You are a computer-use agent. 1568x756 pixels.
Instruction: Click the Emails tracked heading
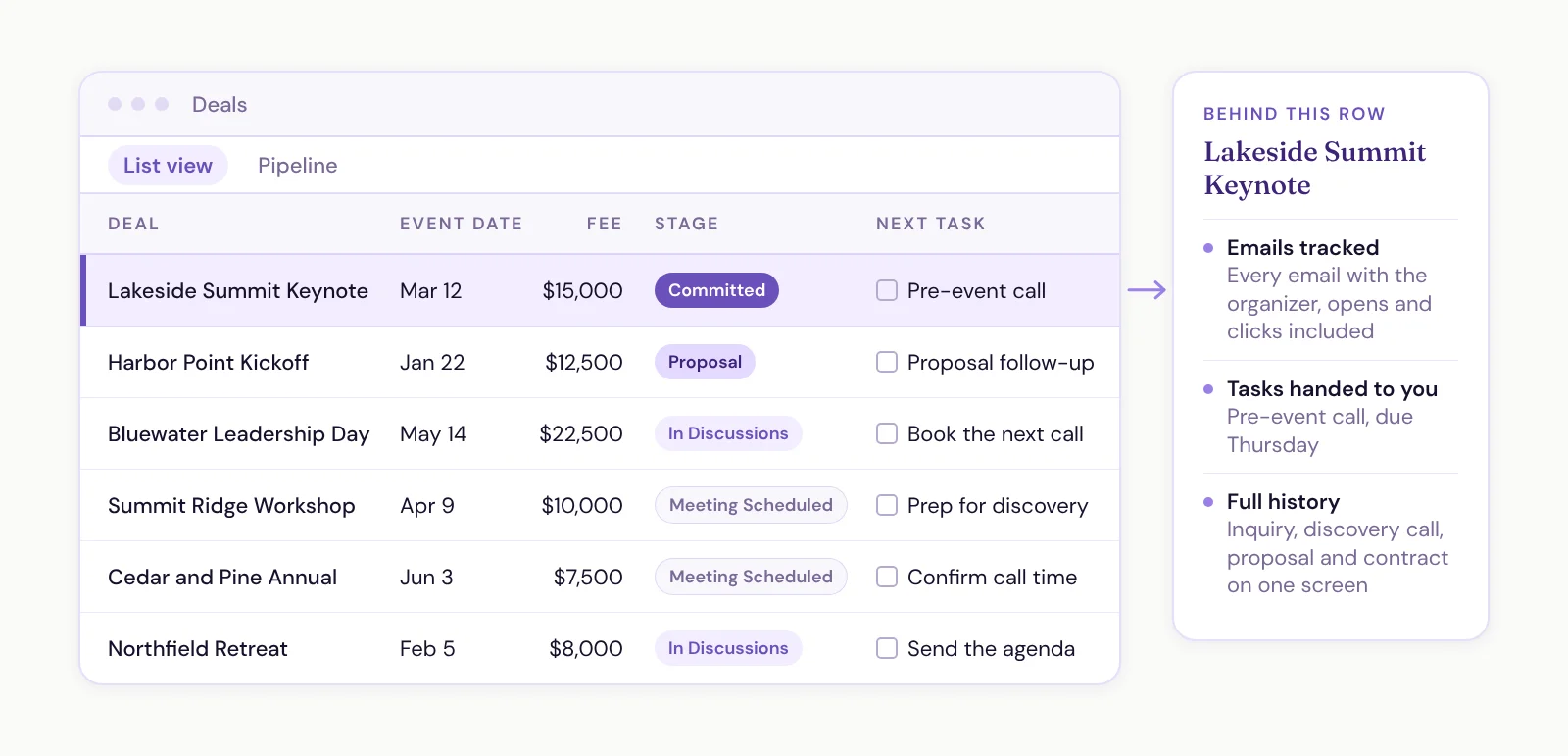tap(1302, 248)
